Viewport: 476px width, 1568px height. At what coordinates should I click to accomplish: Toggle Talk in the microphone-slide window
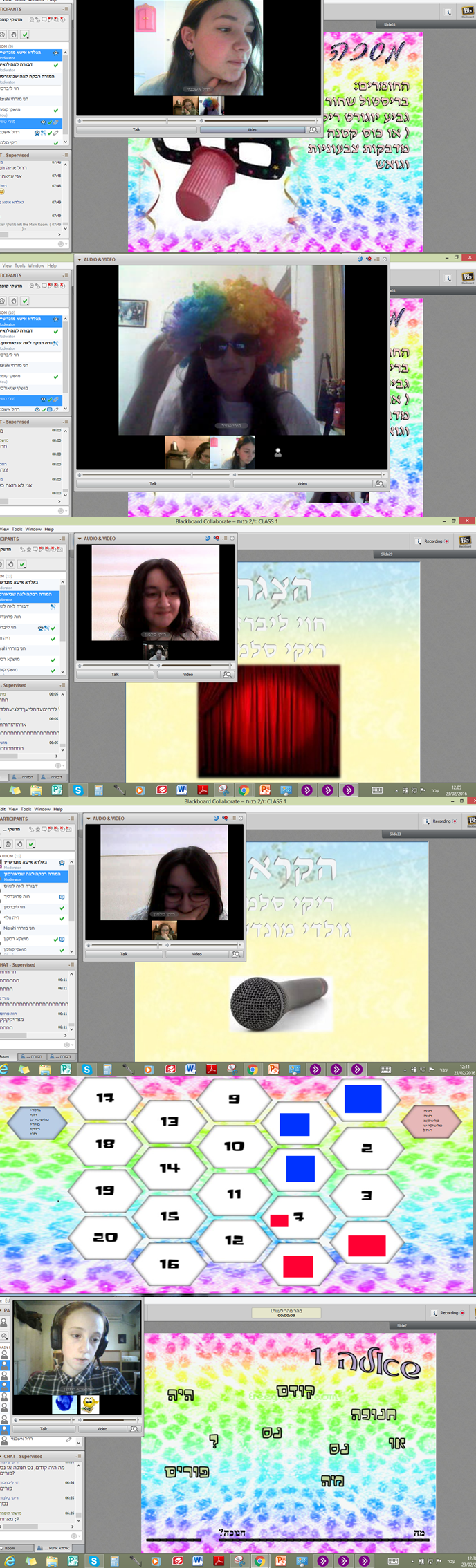(x=124, y=954)
